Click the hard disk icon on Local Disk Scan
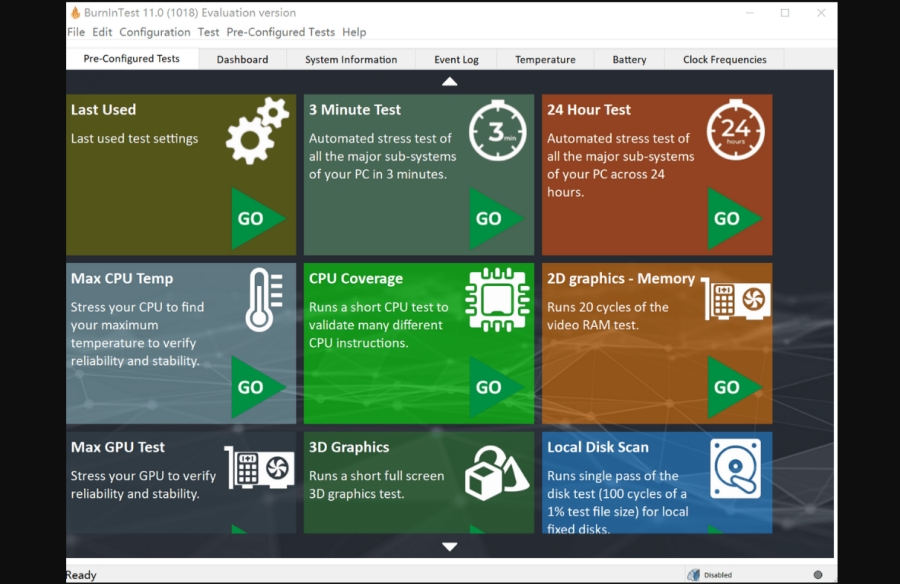The image size is (900, 584). pos(735,469)
